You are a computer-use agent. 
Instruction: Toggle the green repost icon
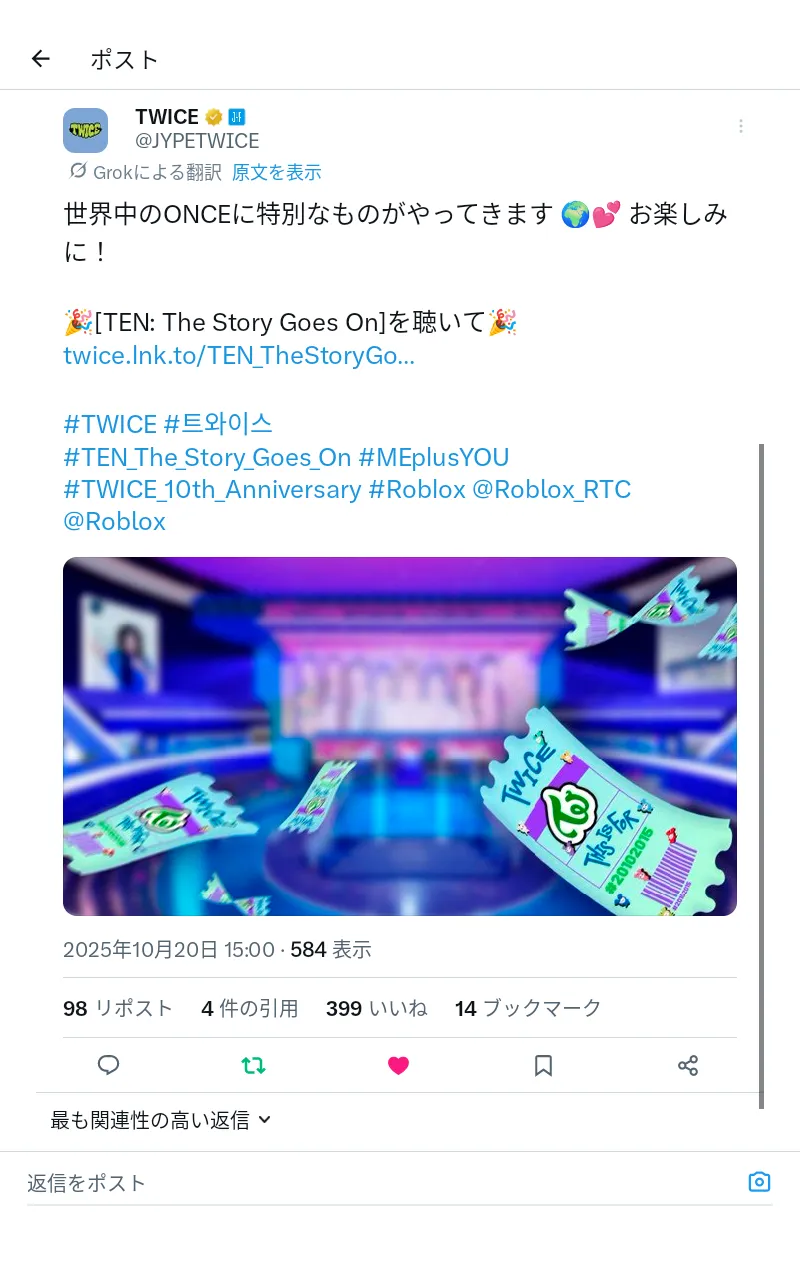click(253, 1065)
